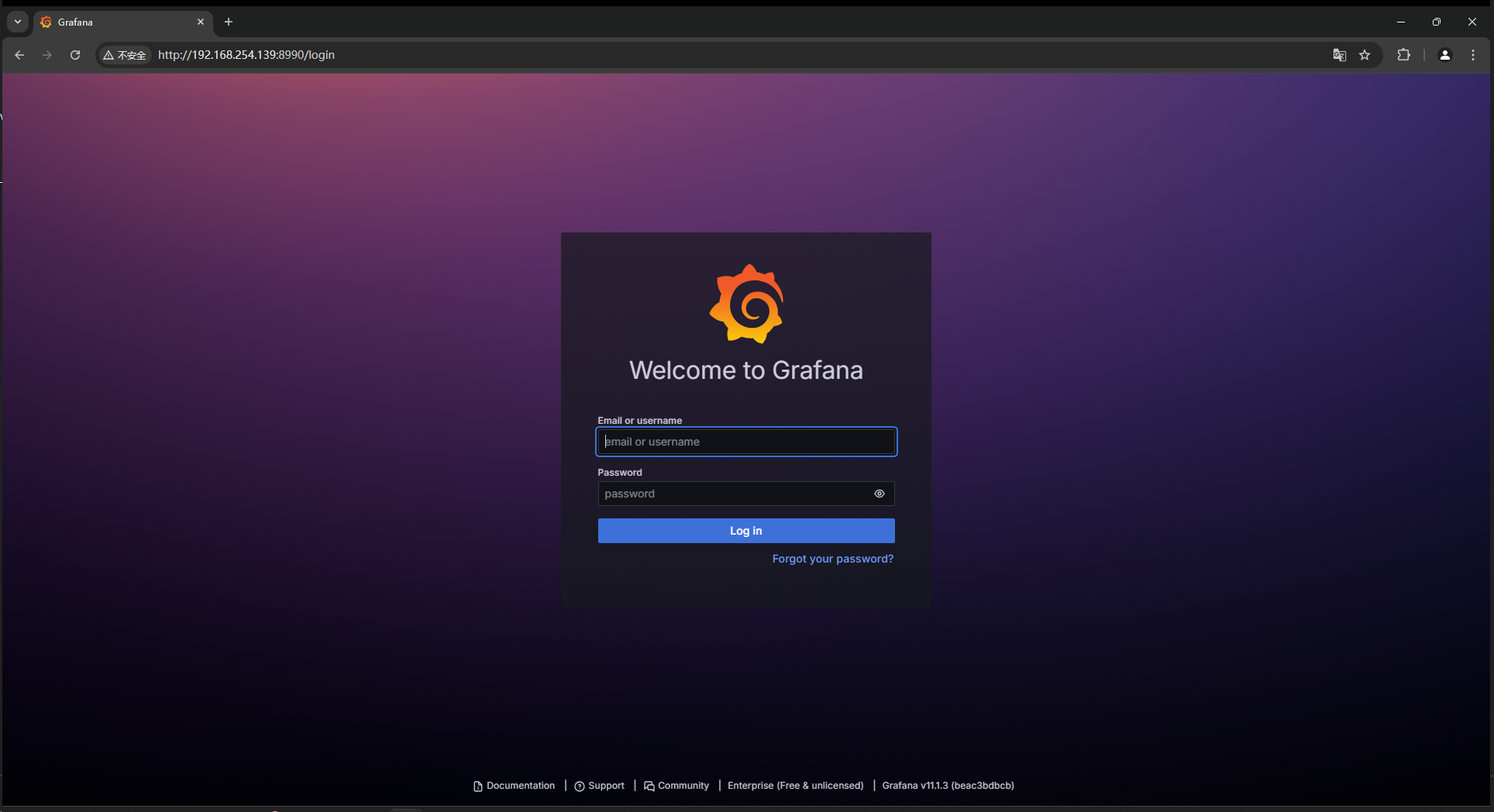Click the Password field label
Screen dimensions: 1494x812
(x=620, y=473)
